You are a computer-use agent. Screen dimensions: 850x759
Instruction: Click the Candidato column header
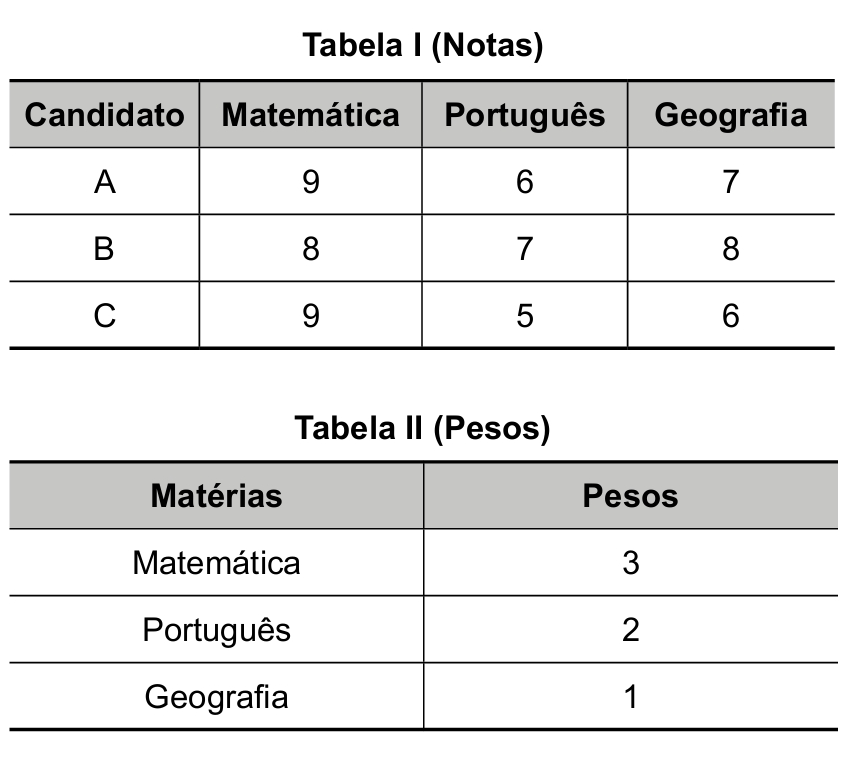[105, 115]
